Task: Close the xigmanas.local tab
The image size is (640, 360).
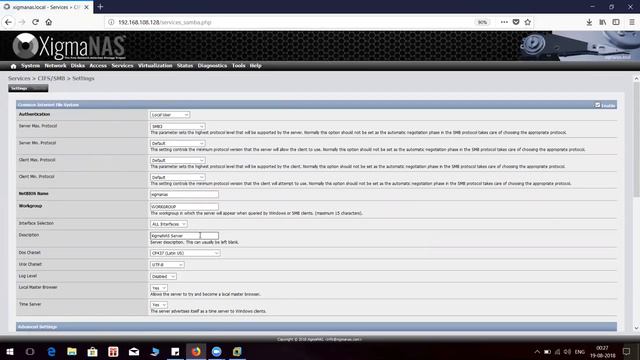Action: tap(87, 7)
